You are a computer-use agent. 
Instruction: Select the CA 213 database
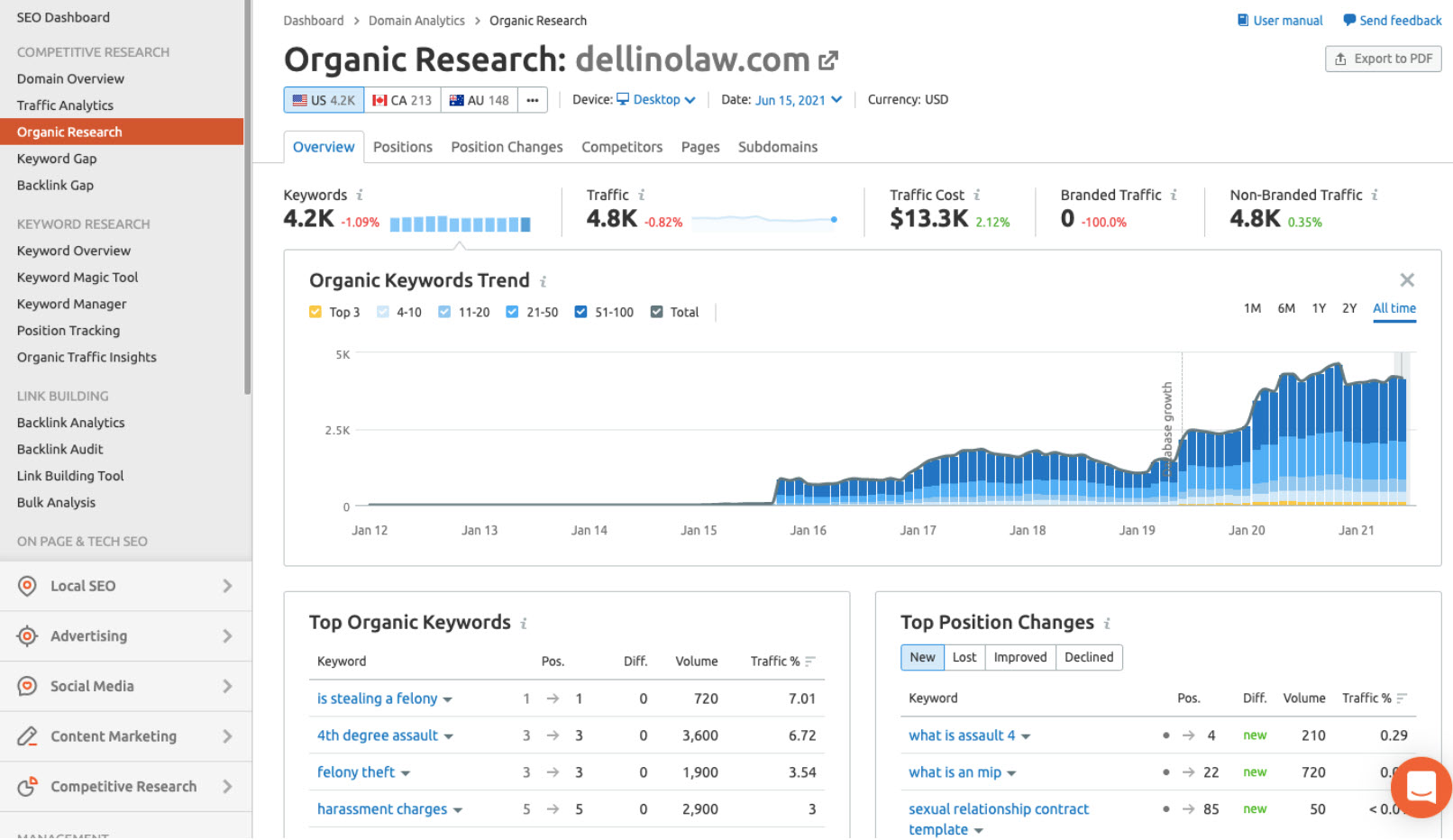click(x=402, y=100)
